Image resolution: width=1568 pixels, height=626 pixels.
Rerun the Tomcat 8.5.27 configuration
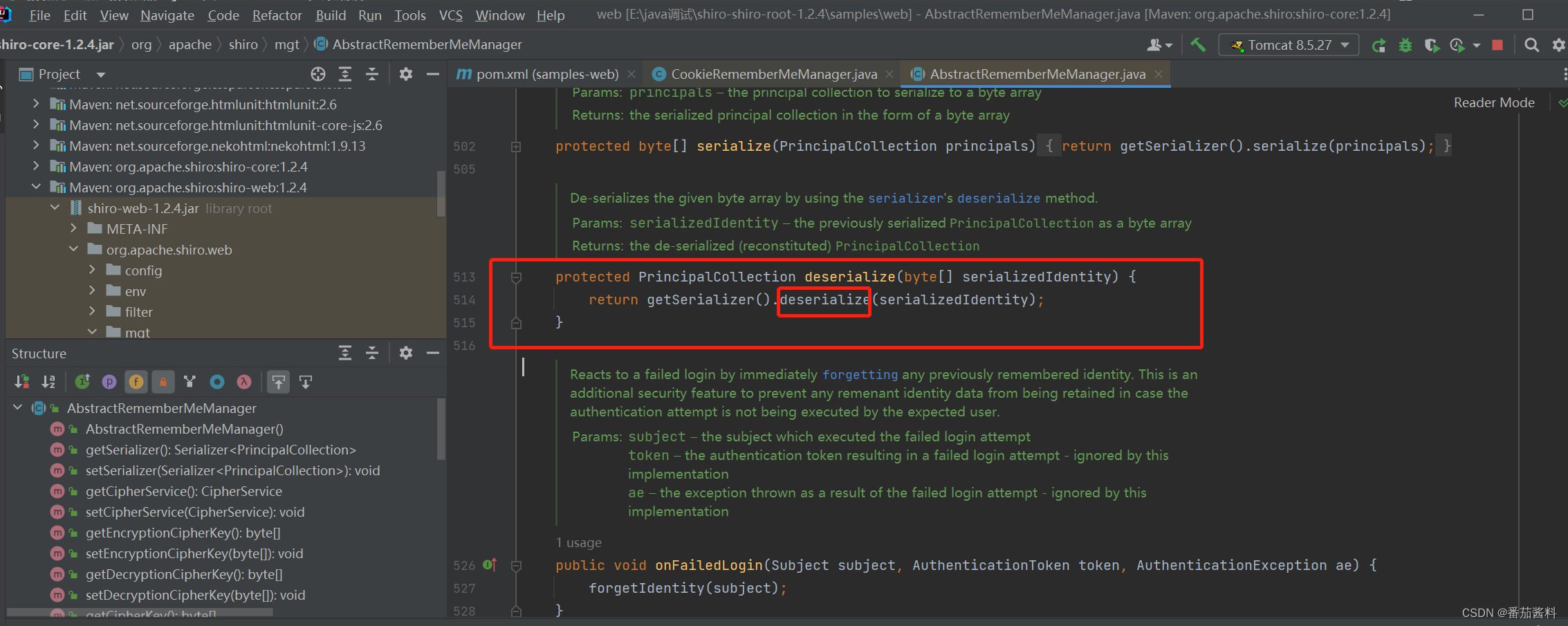(x=1378, y=45)
